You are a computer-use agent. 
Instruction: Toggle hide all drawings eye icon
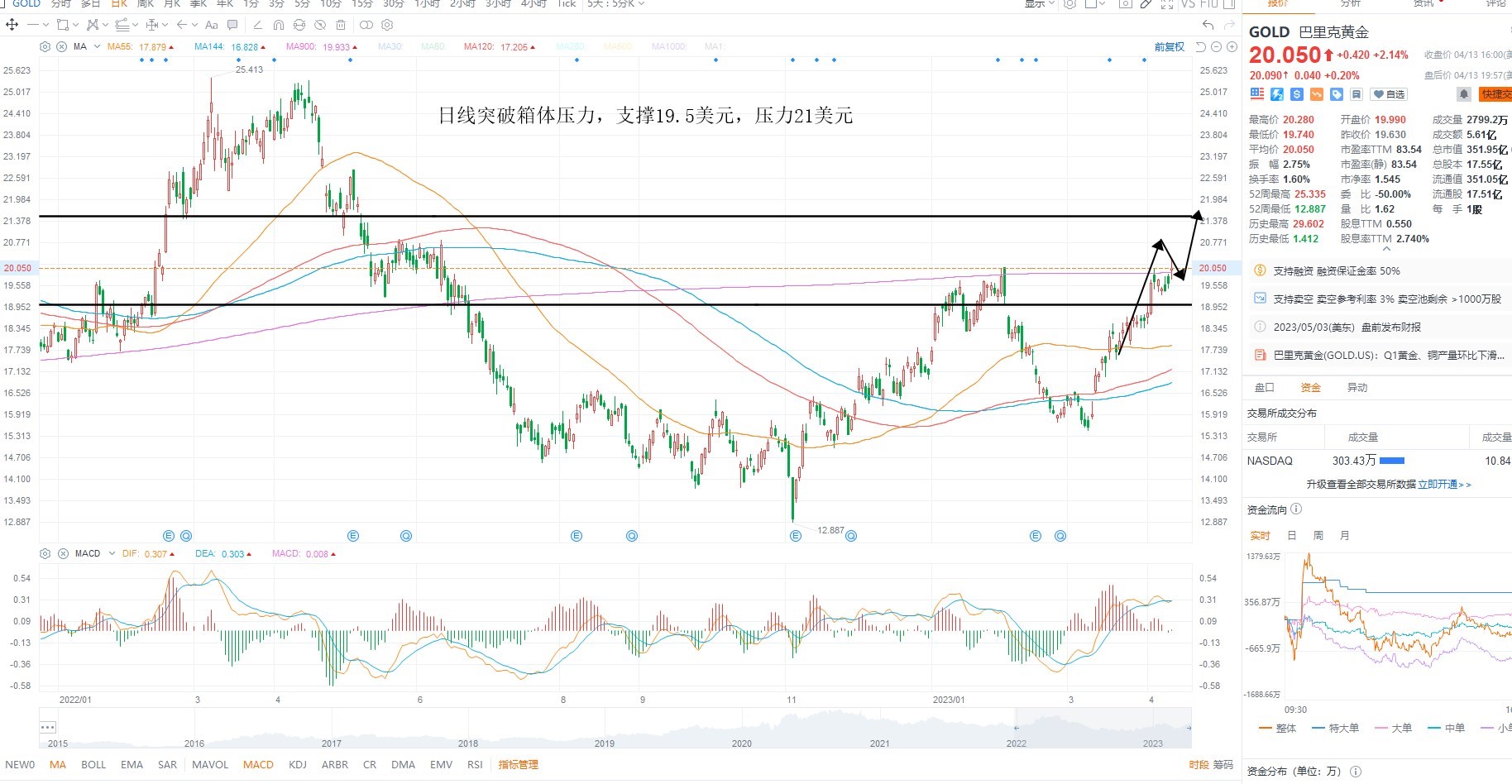[320, 25]
